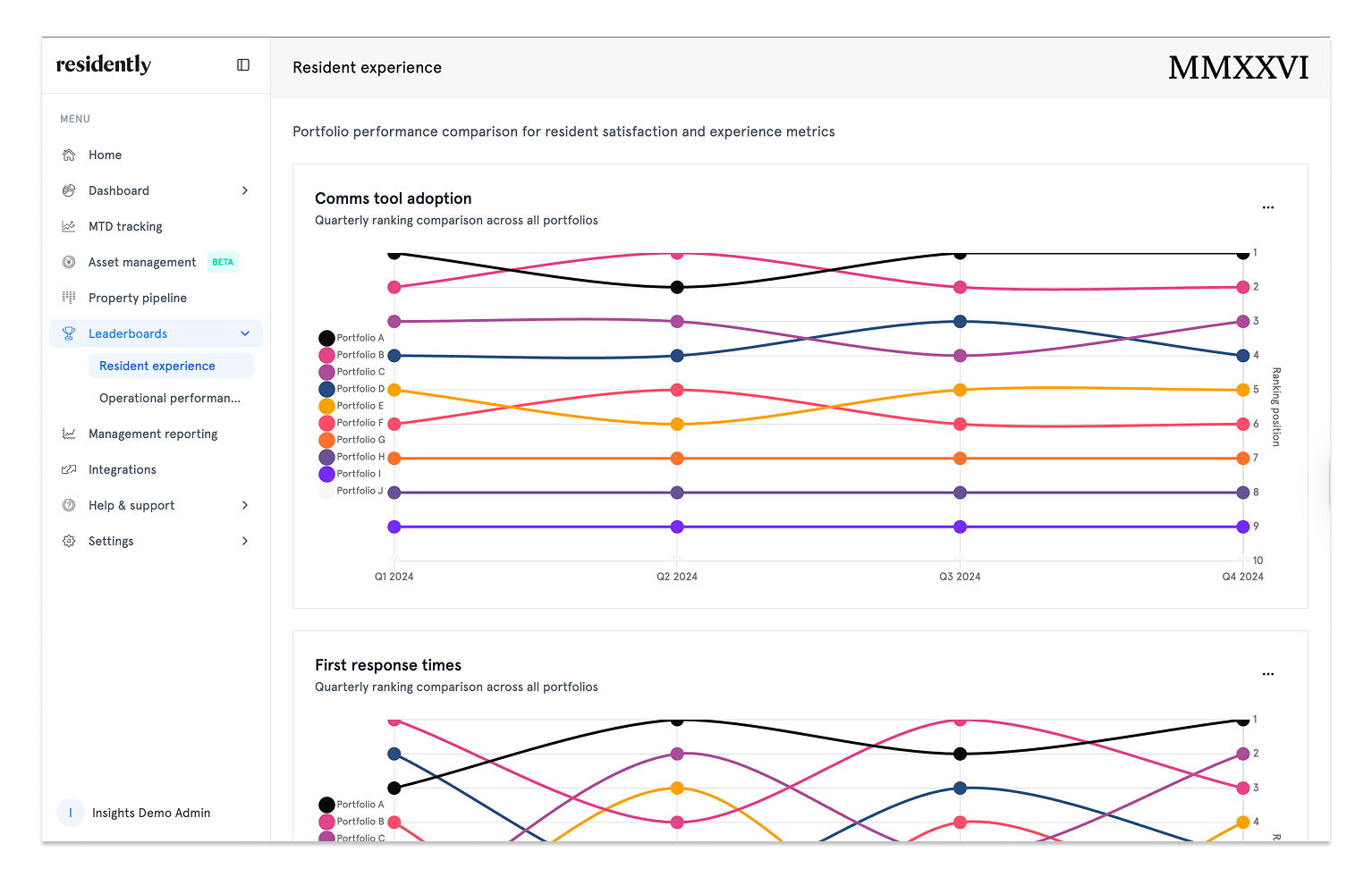
Task: Click the Help & support icon
Action: (x=69, y=505)
